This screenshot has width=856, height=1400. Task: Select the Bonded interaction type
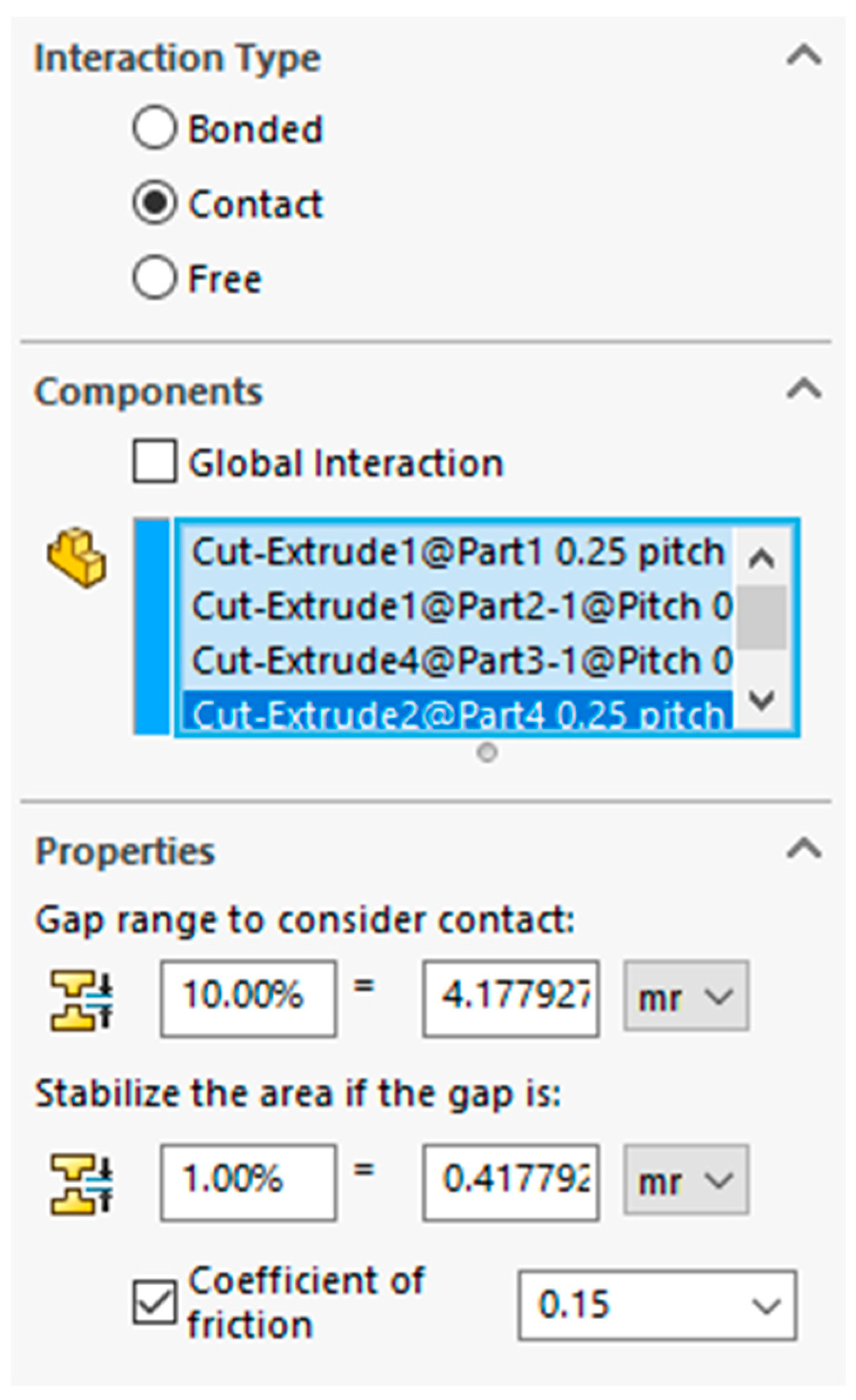coord(155,128)
